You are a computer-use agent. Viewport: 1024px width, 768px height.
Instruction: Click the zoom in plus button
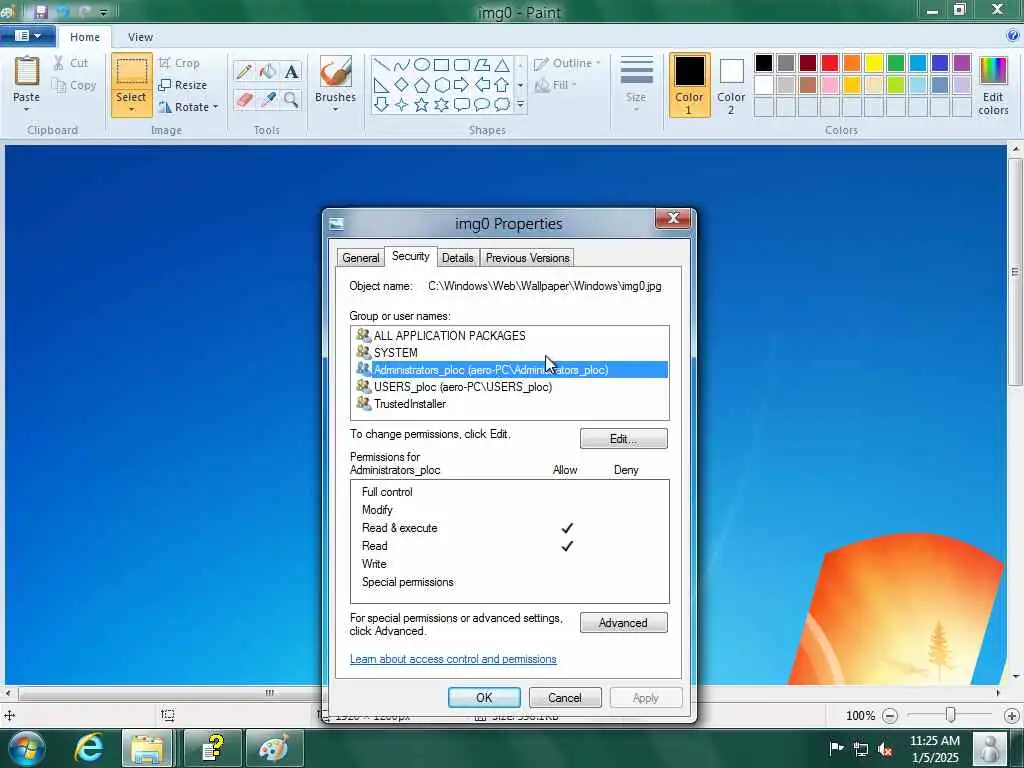click(1012, 716)
